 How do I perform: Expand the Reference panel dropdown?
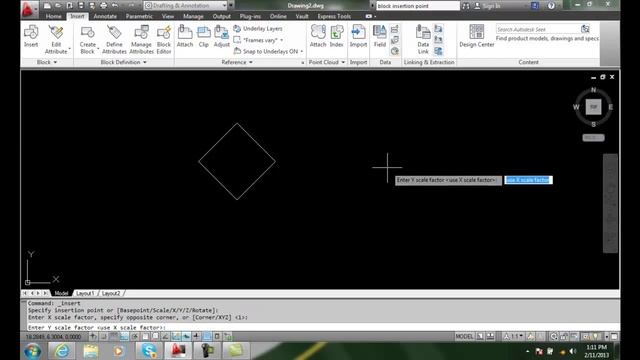[237, 62]
